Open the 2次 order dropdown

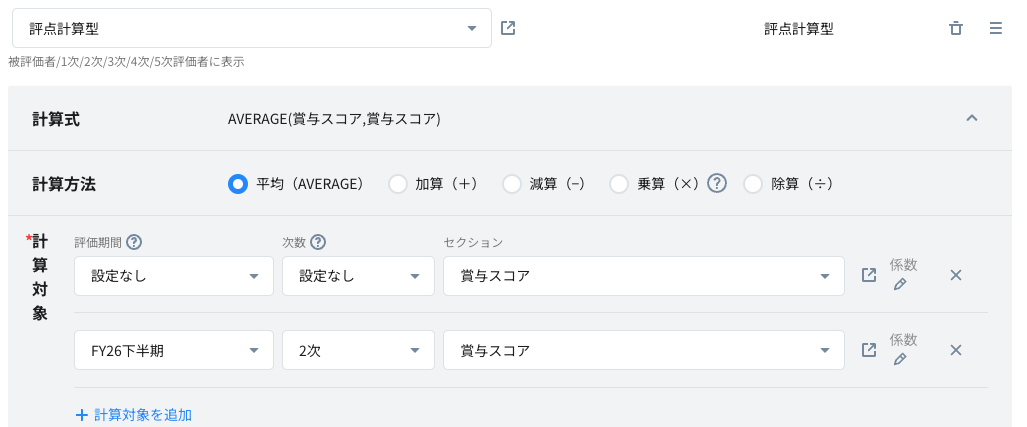(358, 350)
